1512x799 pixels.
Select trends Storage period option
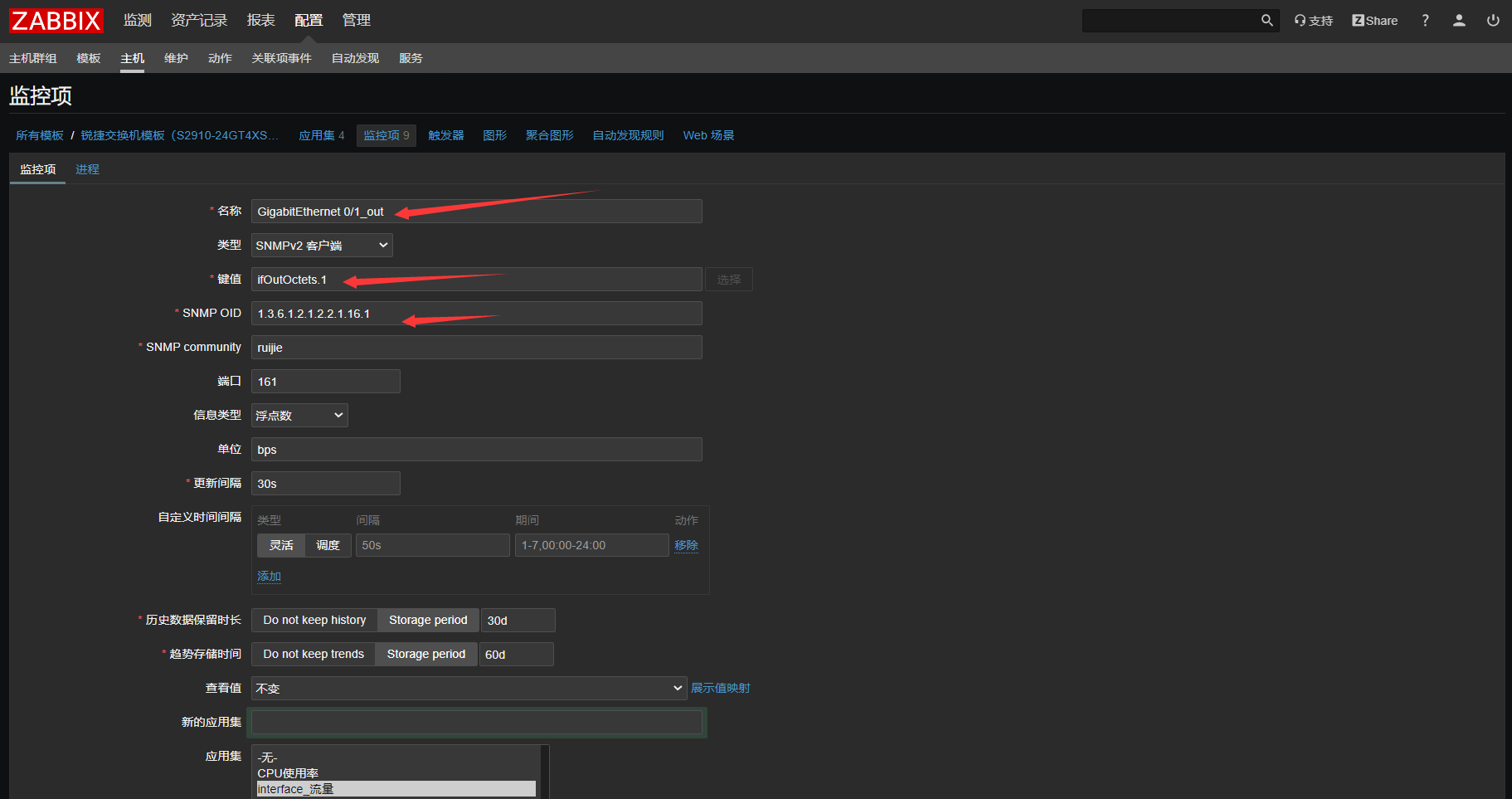click(426, 655)
